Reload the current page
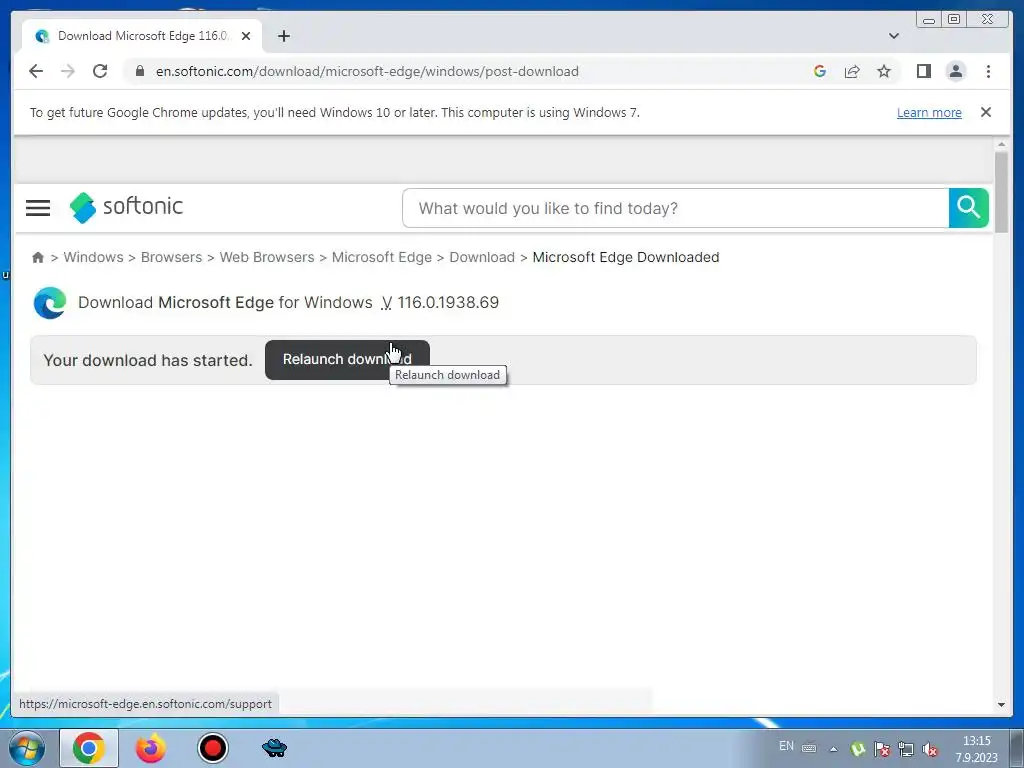Screen dimensions: 1024x768 (100, 71)
